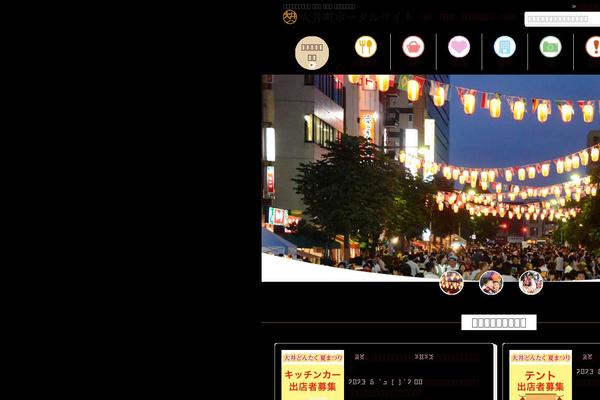Open the テント出店者募集 event banner
This screenshot has height=400, width=600.
point(540,375)
